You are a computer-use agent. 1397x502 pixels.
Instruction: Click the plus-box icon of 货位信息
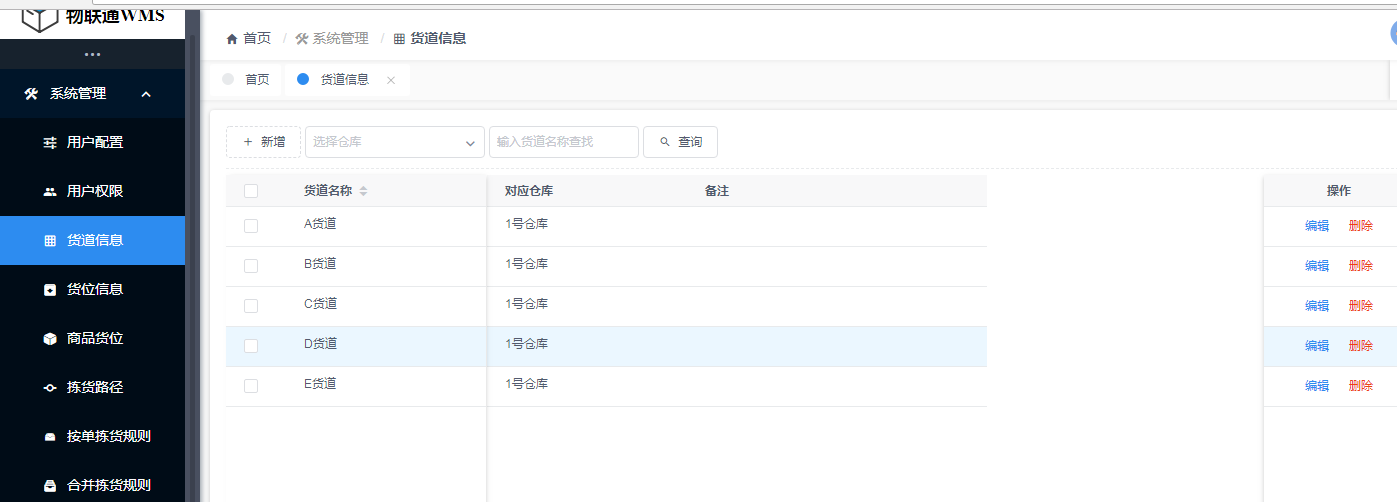(x=50, y=290)
